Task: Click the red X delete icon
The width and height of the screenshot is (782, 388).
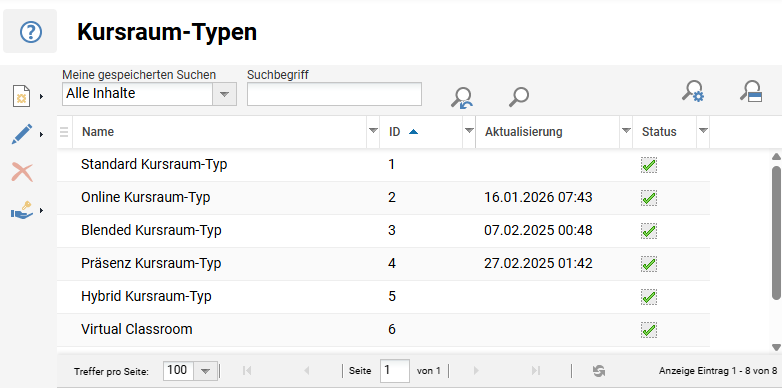Action: [x=22, y=173]
